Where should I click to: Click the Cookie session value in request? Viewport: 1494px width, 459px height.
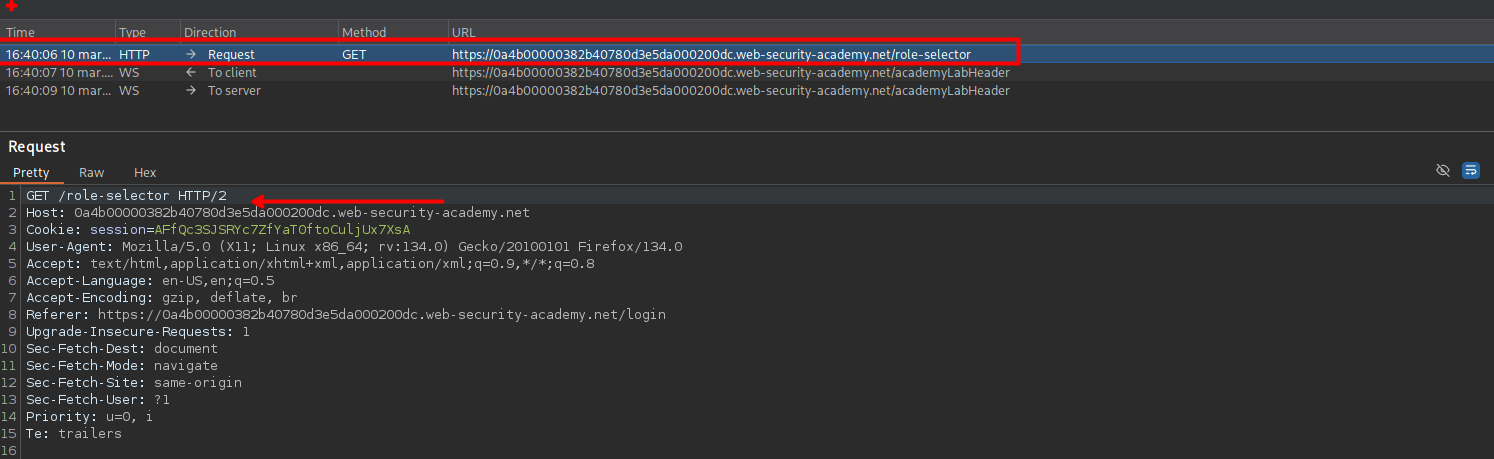(x=282, y=230)
